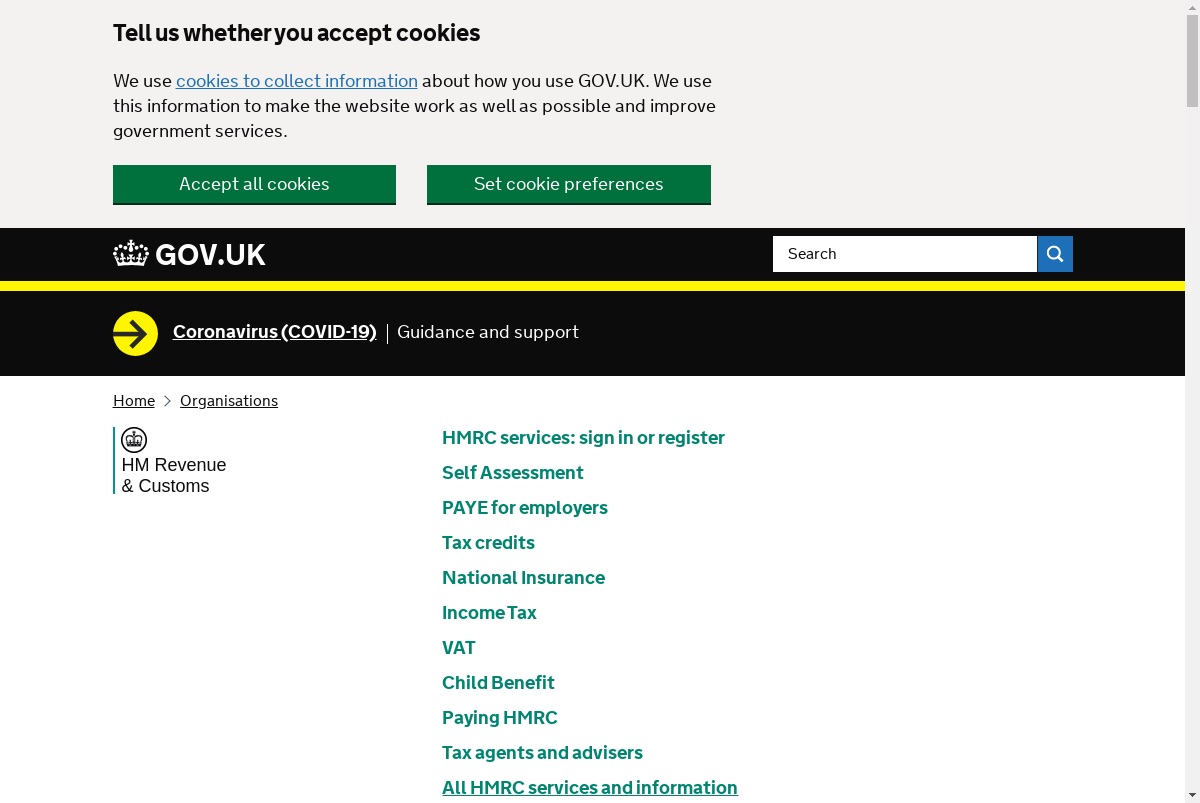Open the Coronavirus (COVID-19) link
The image size is (1200, 803).
coord(274,332)
